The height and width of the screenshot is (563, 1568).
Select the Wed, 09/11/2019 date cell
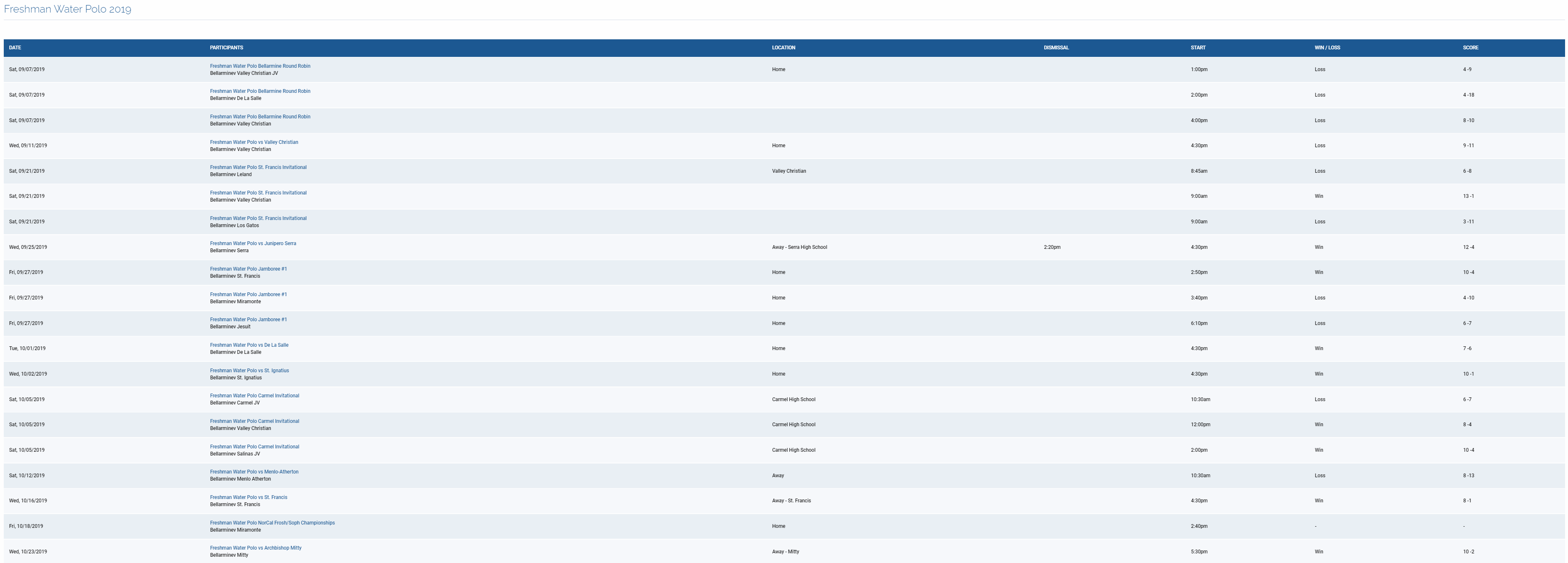28,146
